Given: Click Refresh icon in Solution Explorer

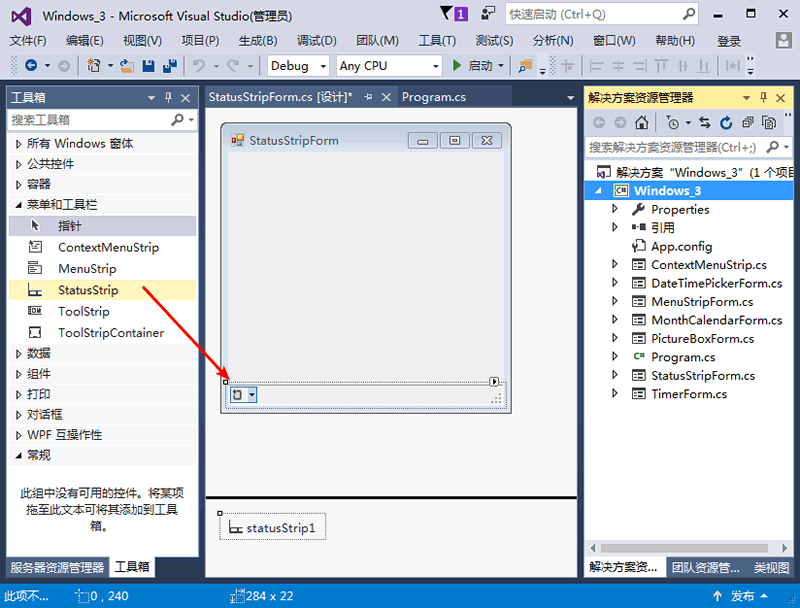Looking at the screenshot, I should pos(725,123).
